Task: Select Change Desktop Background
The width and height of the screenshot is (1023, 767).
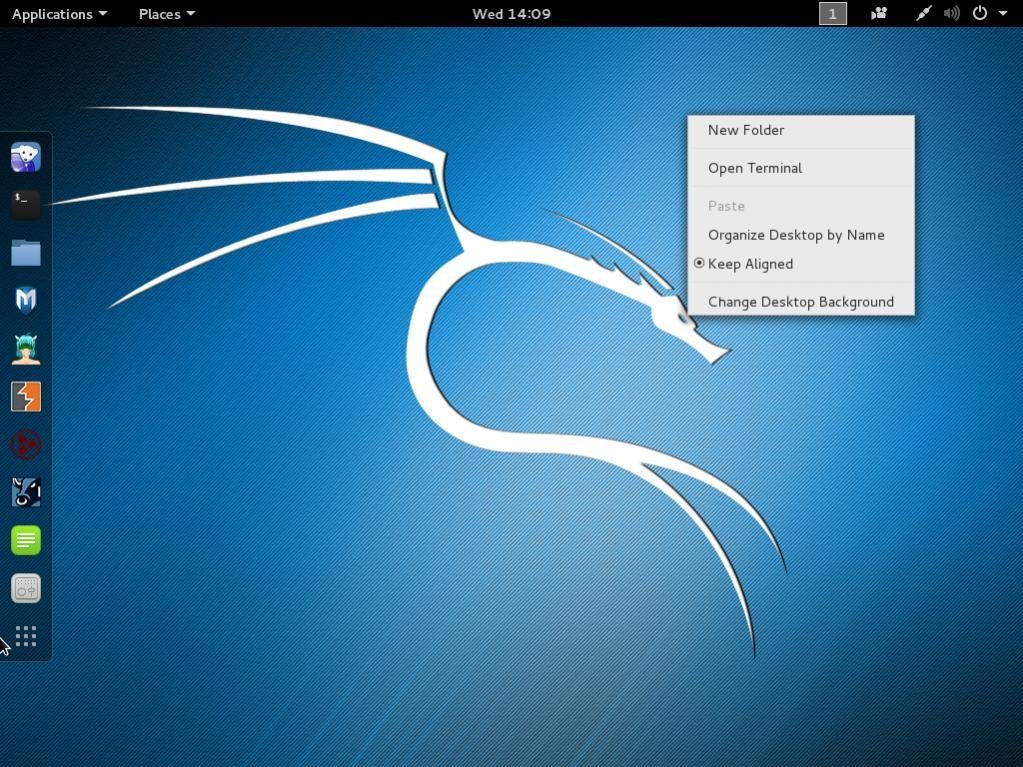Action: (801, 301)
